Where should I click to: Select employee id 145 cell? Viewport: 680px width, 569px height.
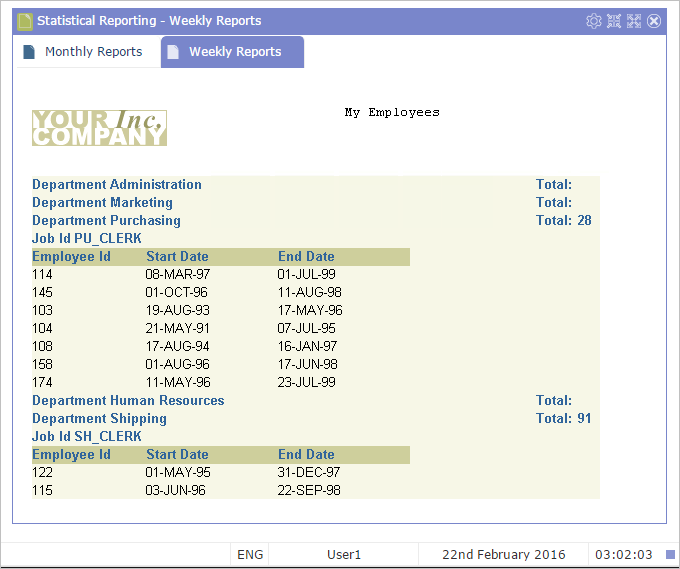click(x=42, y=292)
